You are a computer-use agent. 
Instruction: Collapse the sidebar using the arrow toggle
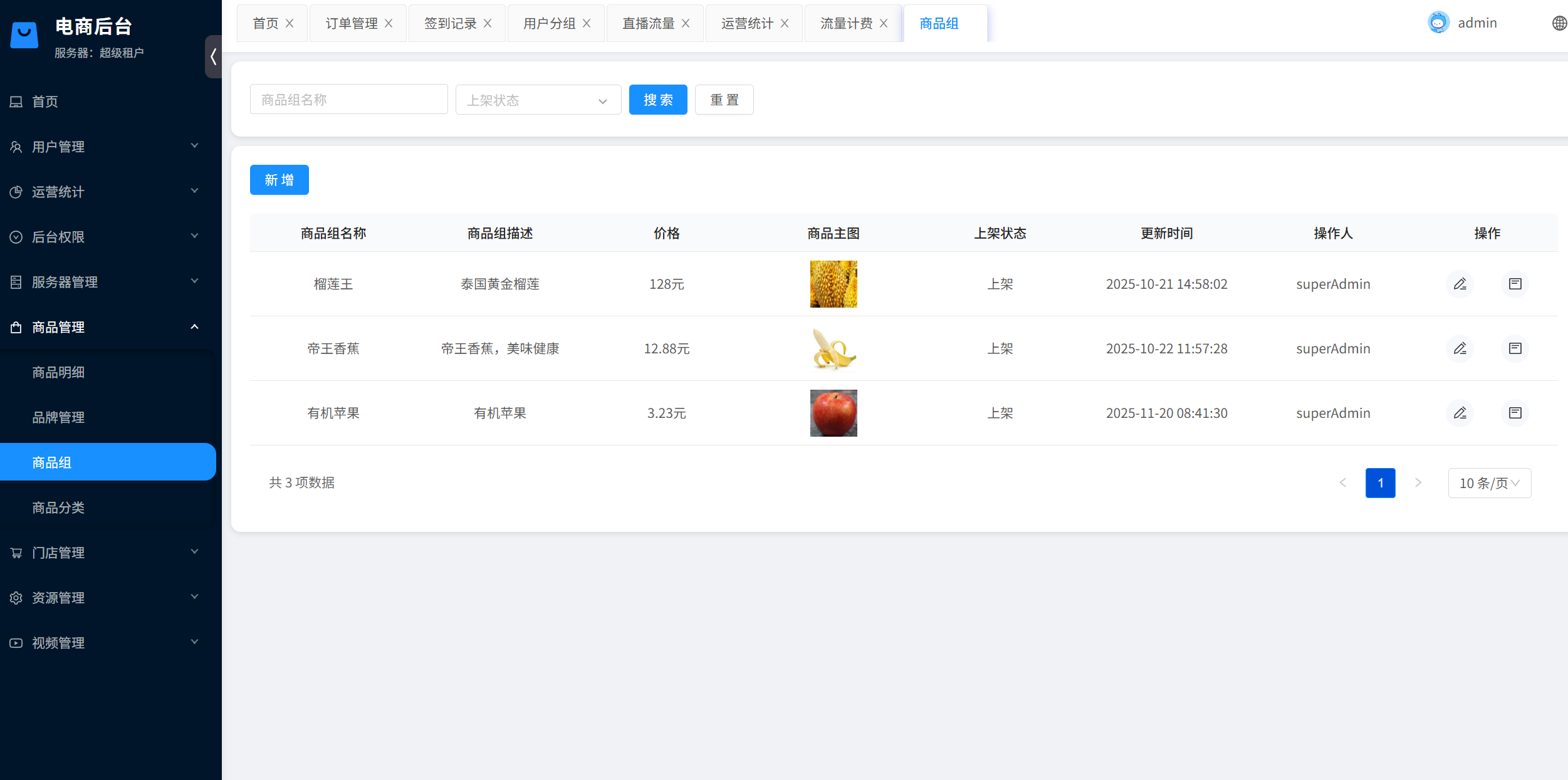coord(213,56)
